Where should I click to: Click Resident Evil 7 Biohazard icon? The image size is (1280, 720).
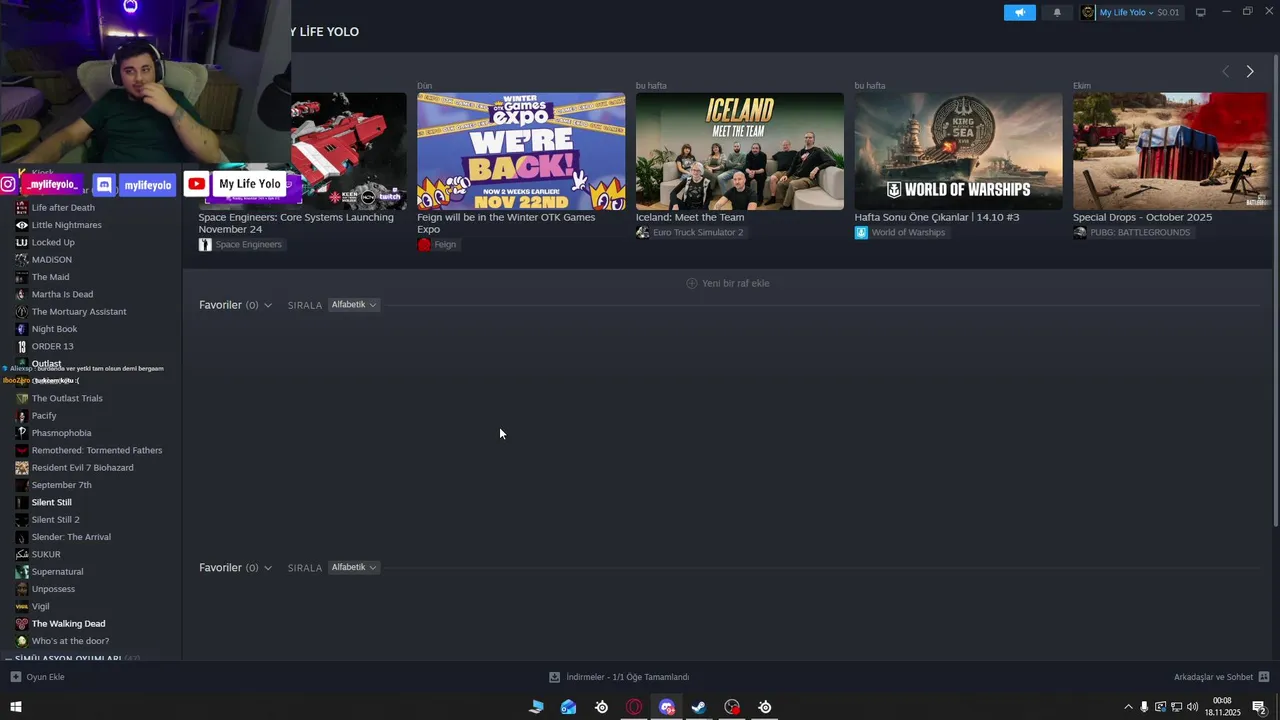pos(22,468)
